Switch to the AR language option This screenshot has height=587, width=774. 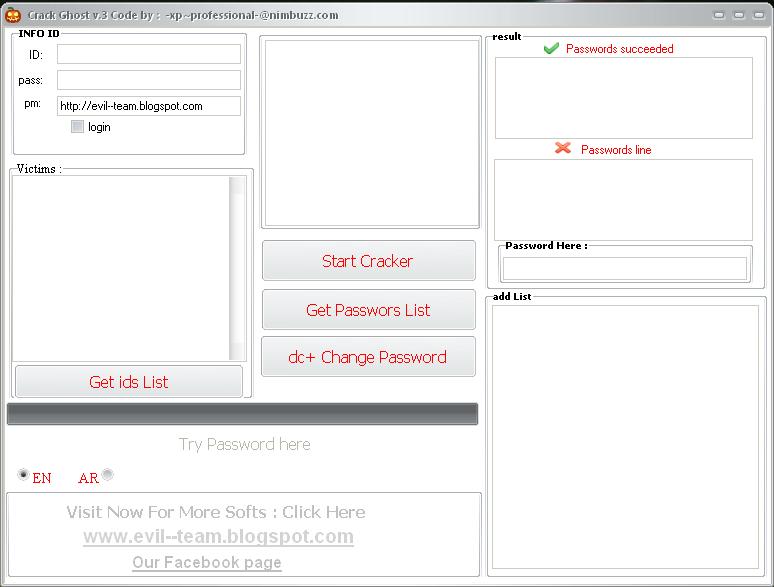point(107,474)
